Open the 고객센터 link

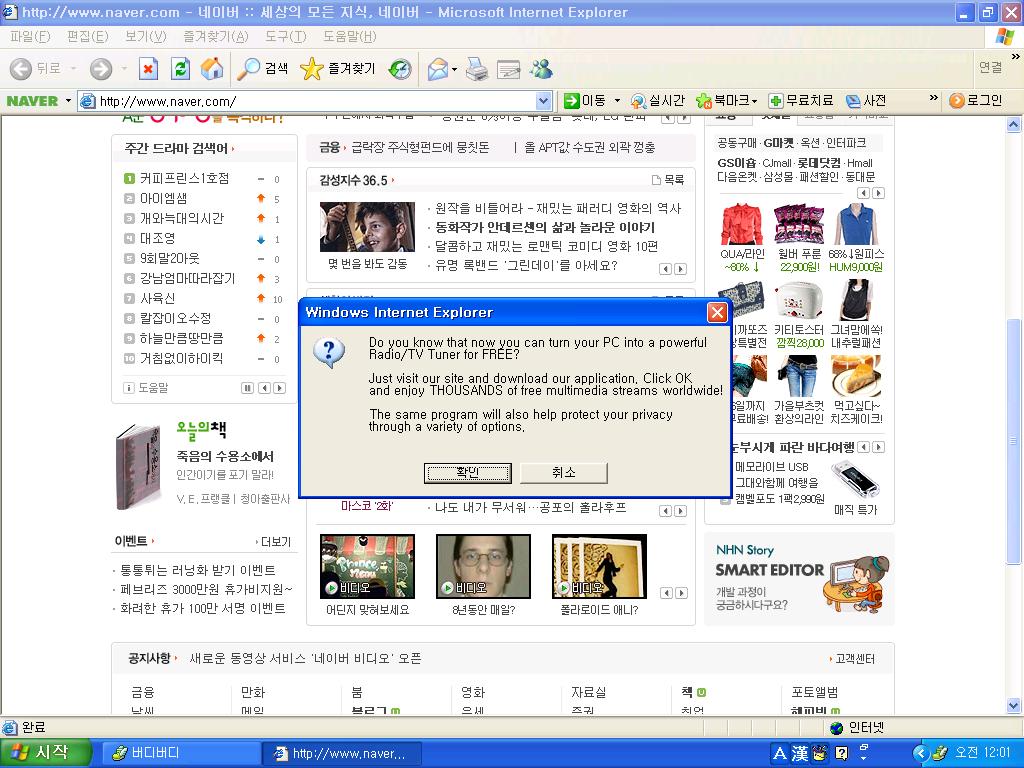point(855,659)
